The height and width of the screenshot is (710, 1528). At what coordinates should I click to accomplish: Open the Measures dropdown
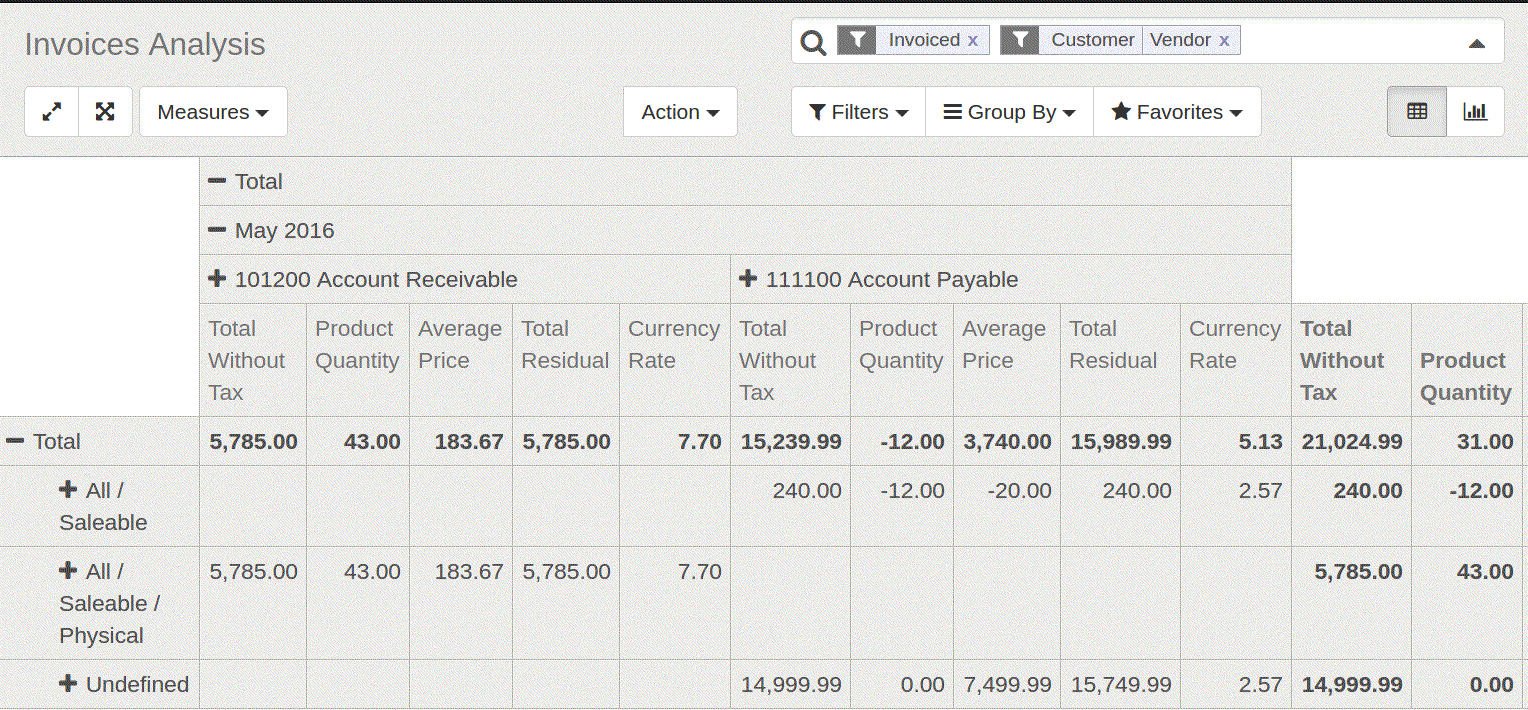[x=213, y=112]
